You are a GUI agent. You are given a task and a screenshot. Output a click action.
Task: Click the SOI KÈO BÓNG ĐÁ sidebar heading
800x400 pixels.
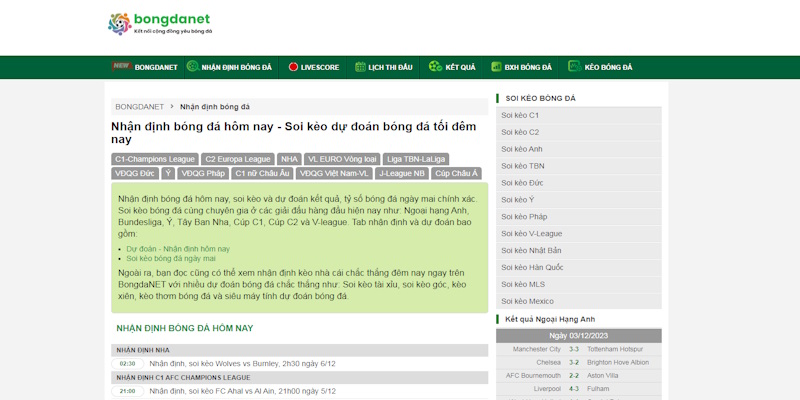(540, 98)
